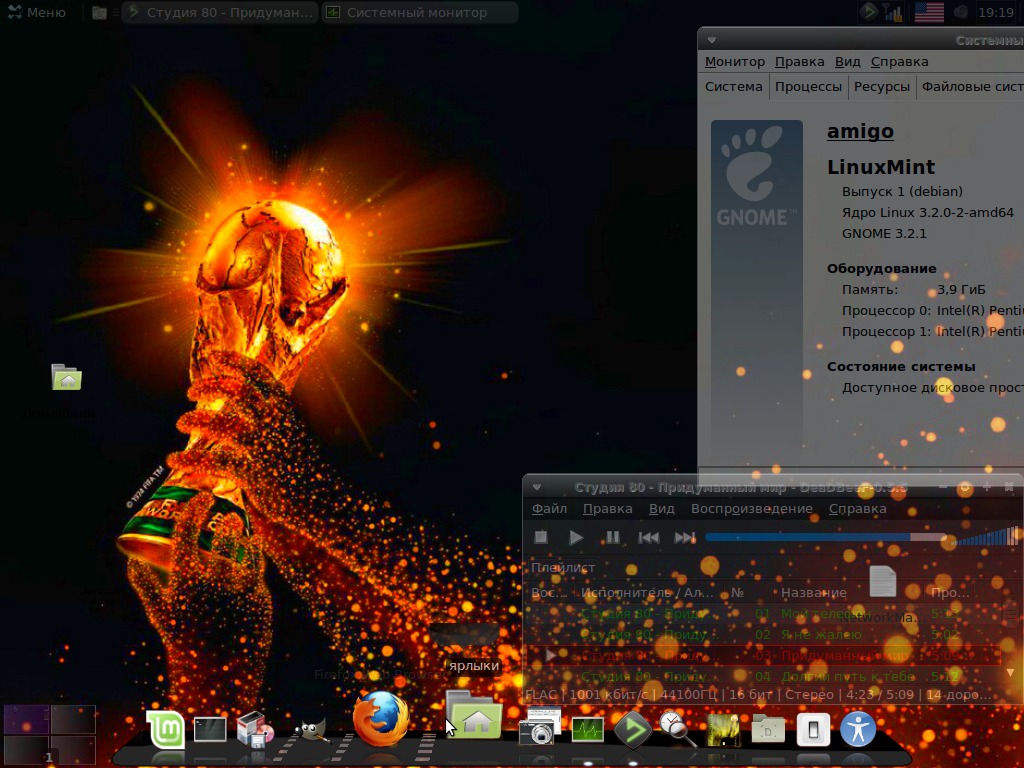Switch to the Файловые системы tab
The height and width of the screenshot is (768, 1024).
click(970, 87)
